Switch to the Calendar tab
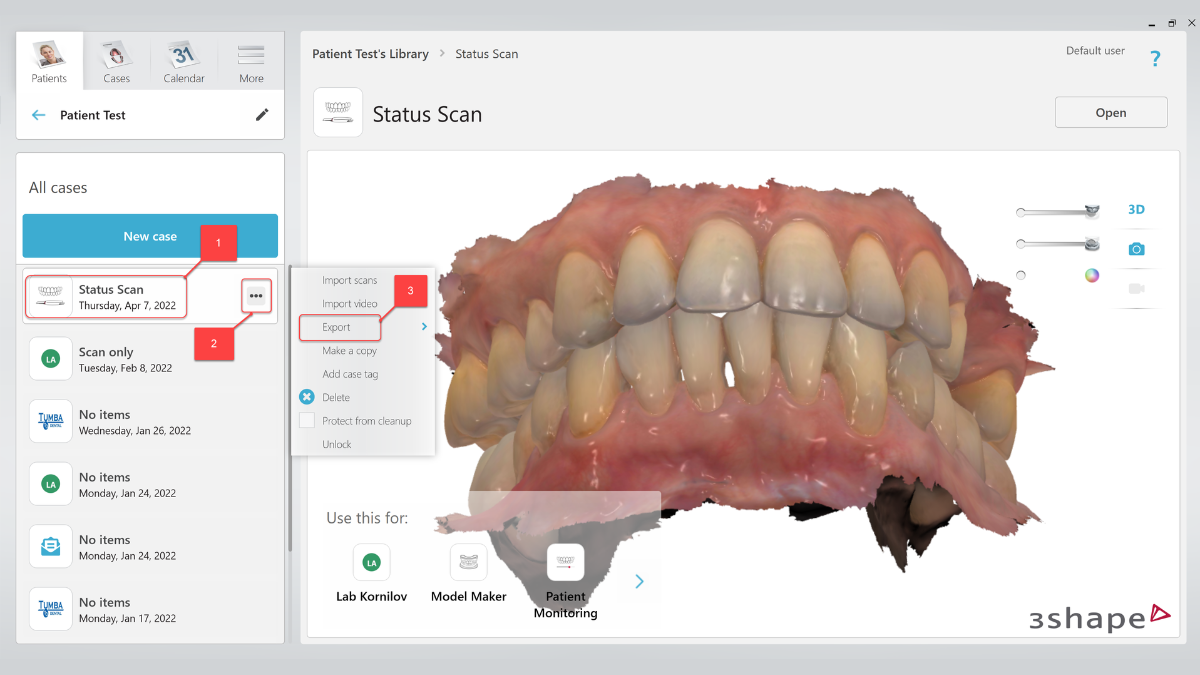The height and width of the screenshot is (675, 1200). 184,62
